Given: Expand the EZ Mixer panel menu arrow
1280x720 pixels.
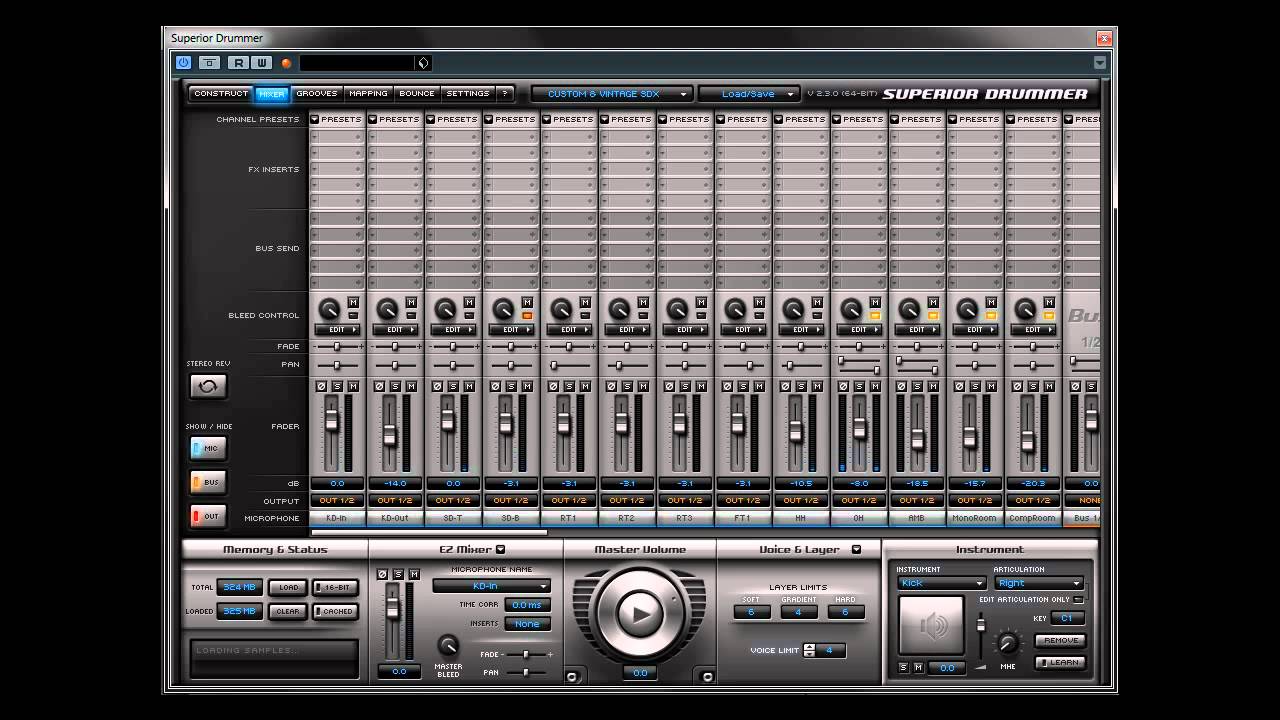Looking at the screenshot, I should pos(501,549).
